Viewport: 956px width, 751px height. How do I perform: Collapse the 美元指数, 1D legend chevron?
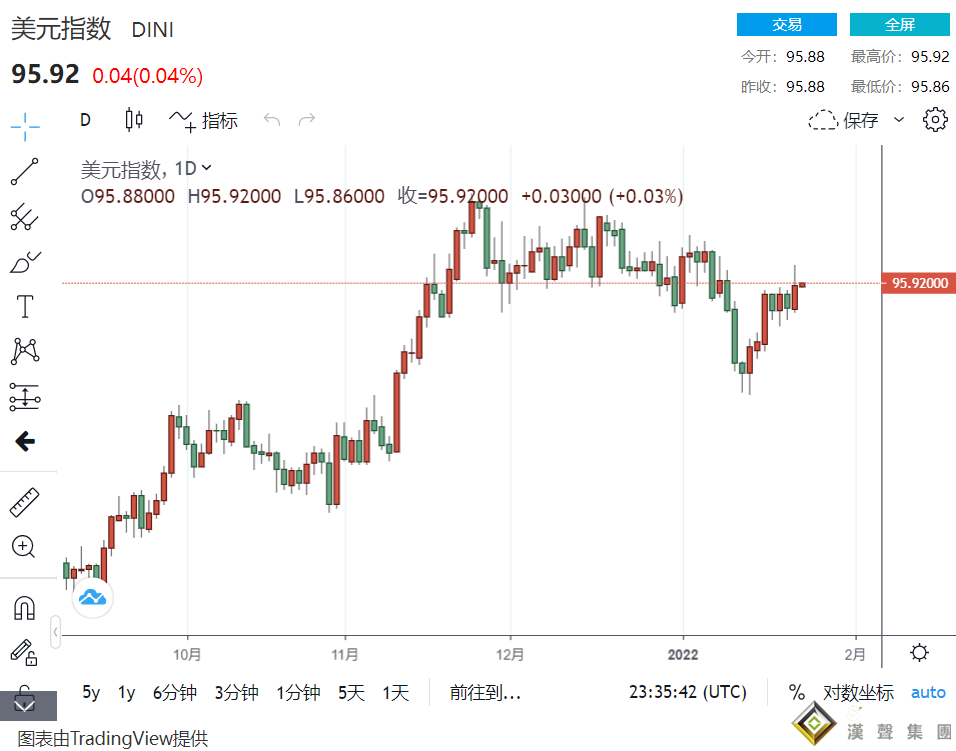pyautogui.click(x=207, y=168)
